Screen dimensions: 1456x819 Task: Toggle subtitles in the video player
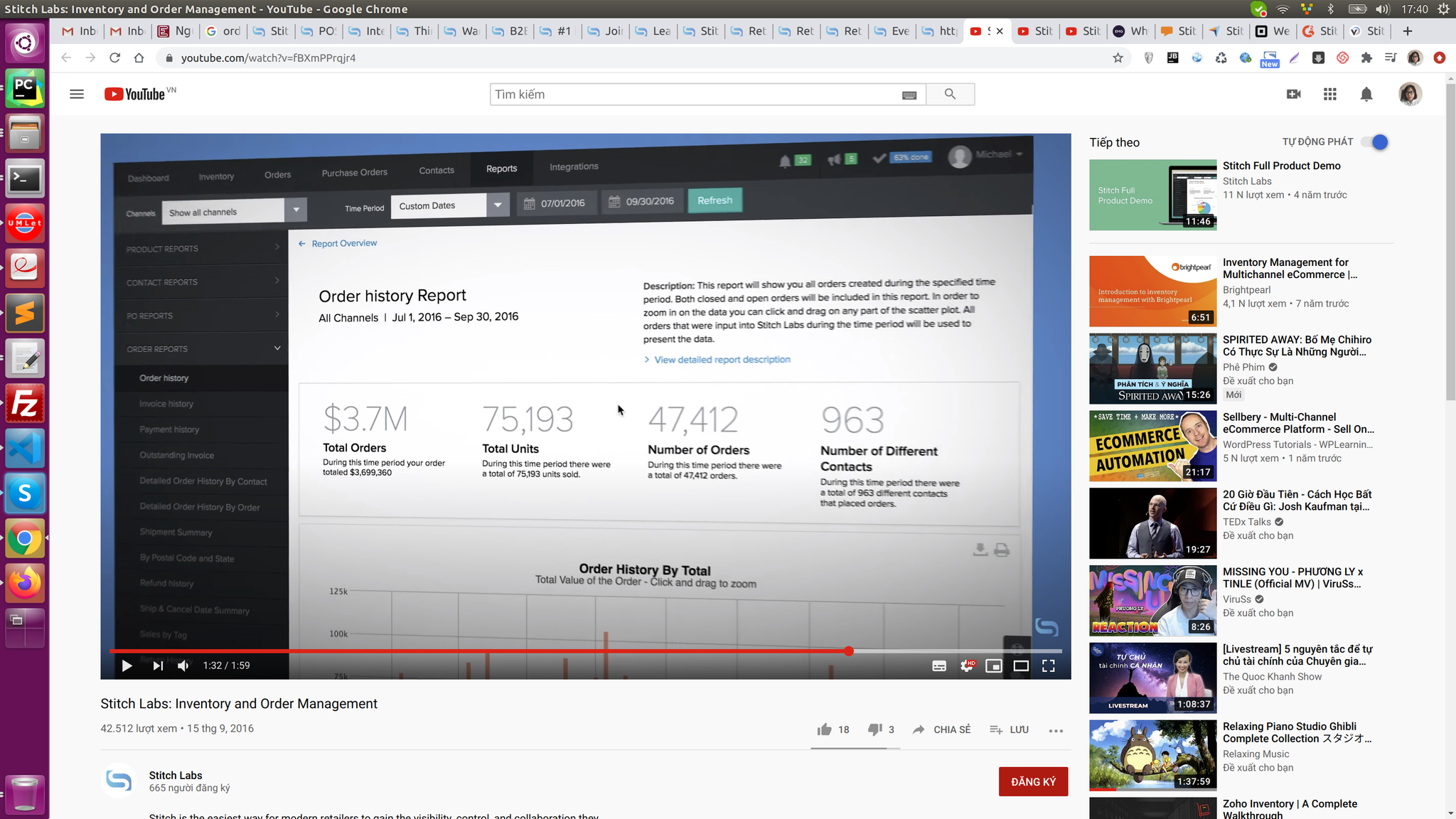point(939,665)
